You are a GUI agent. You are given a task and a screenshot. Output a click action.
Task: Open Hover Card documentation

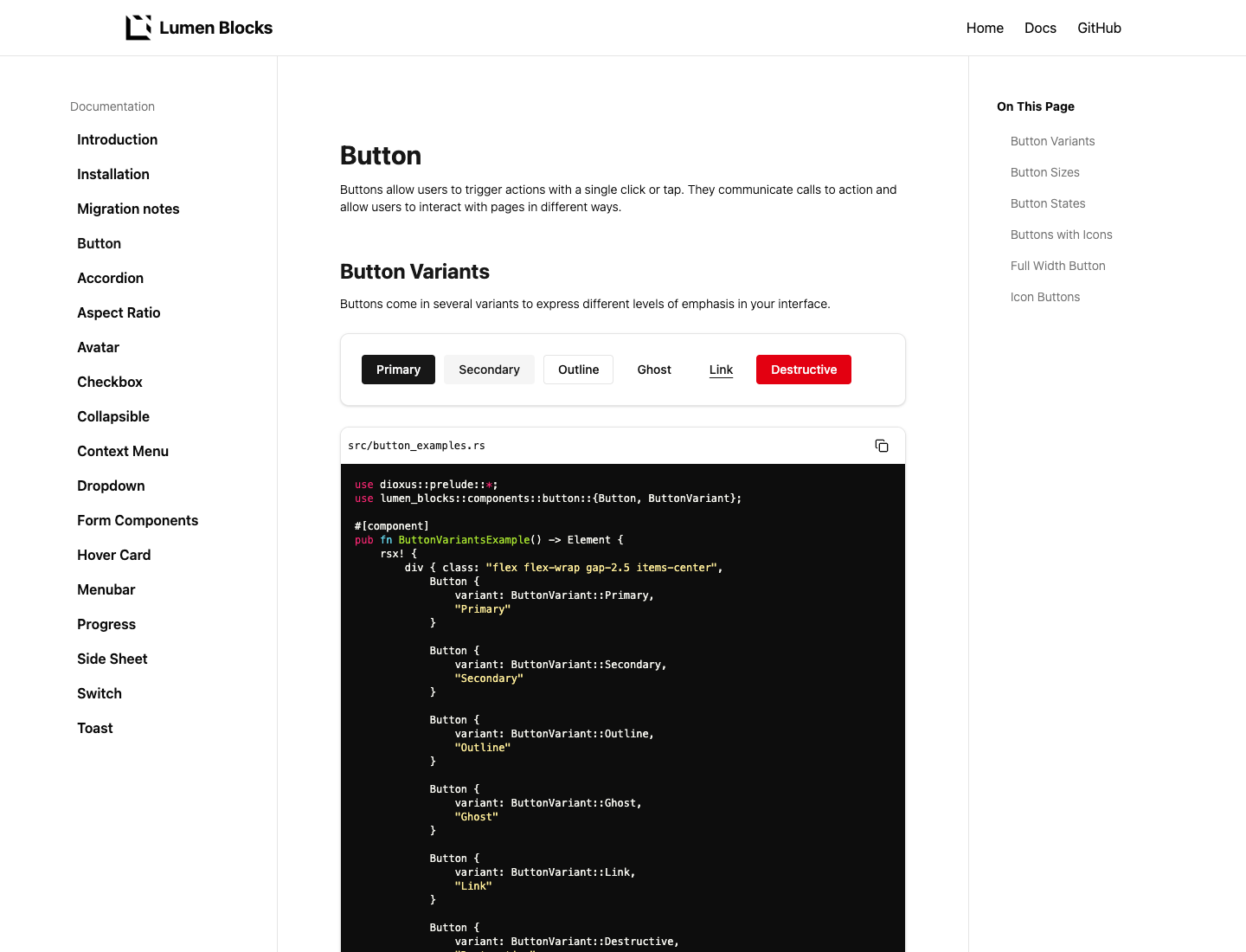click(x=113, y=555)
